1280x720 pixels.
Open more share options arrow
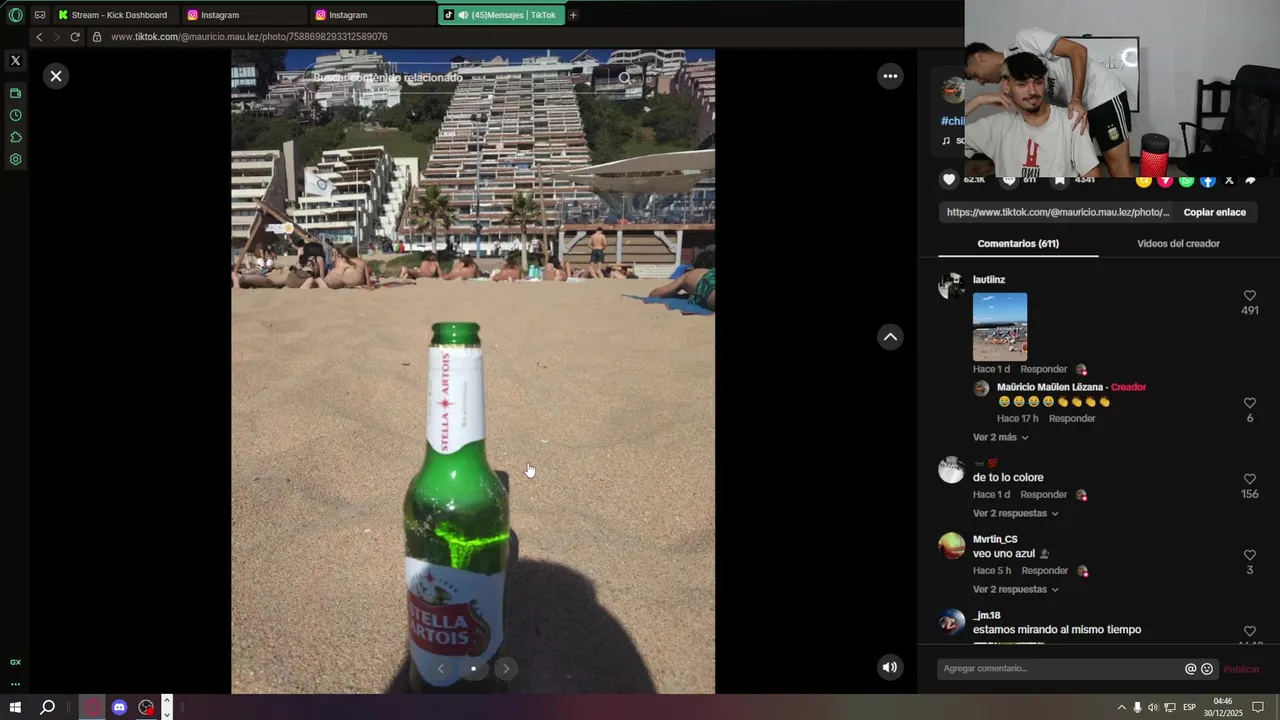coord(1250,180)
